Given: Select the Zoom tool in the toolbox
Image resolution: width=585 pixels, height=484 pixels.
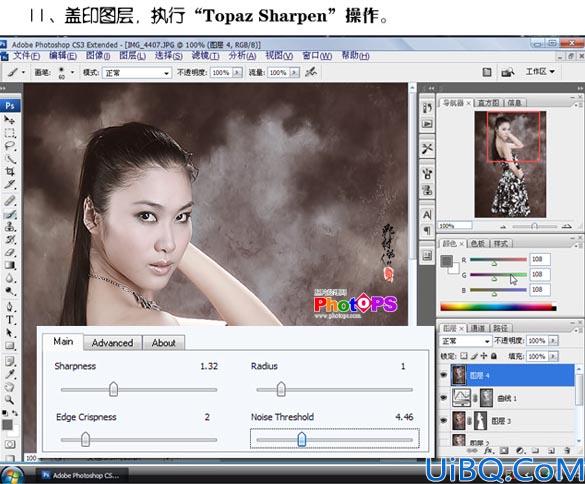Looking at the screenshot, I should tap(9, 400).
